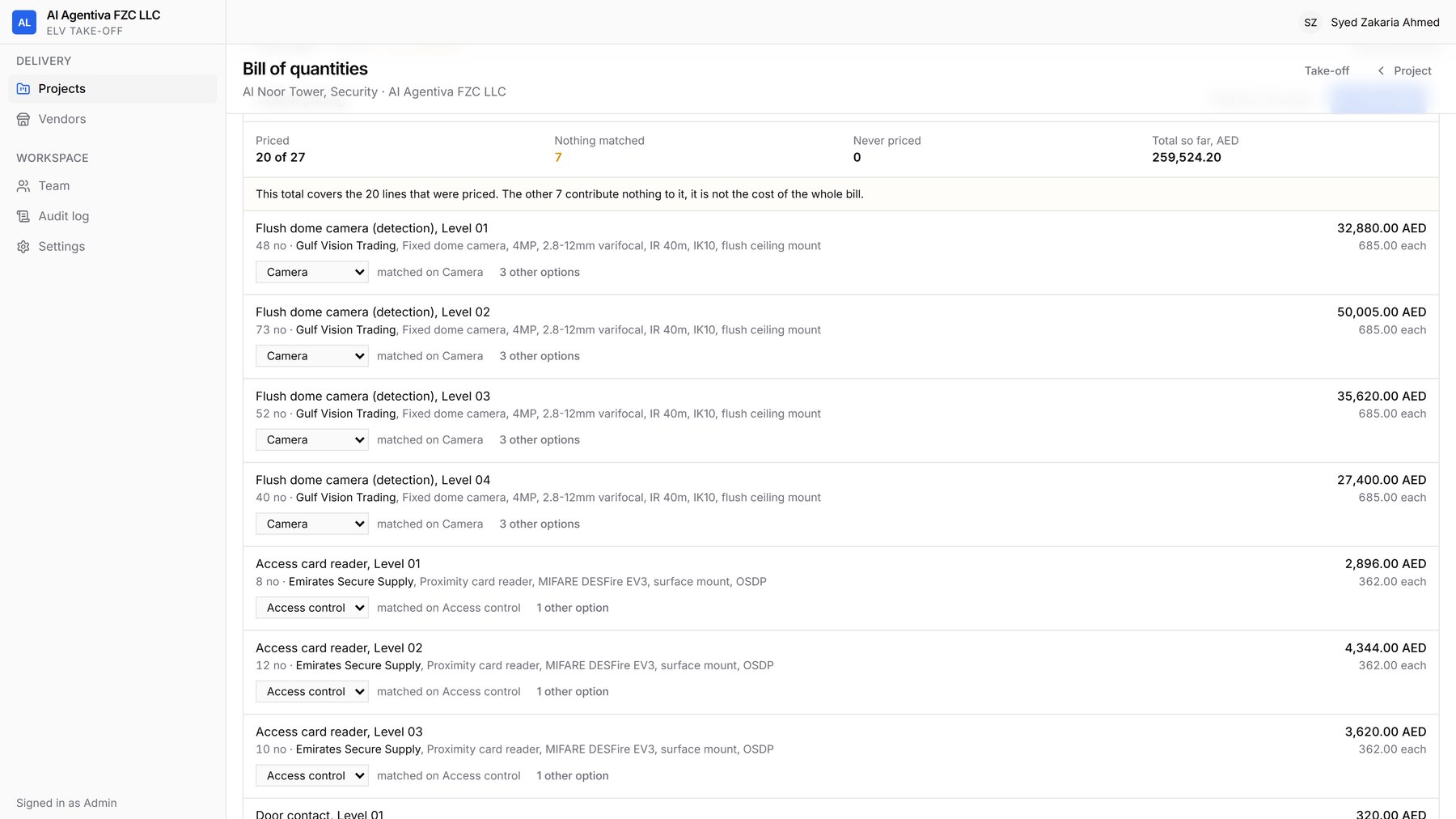Click the total 259,524.20 amount
This screenshot has width=1456, height=819.
pos(1187,157)
